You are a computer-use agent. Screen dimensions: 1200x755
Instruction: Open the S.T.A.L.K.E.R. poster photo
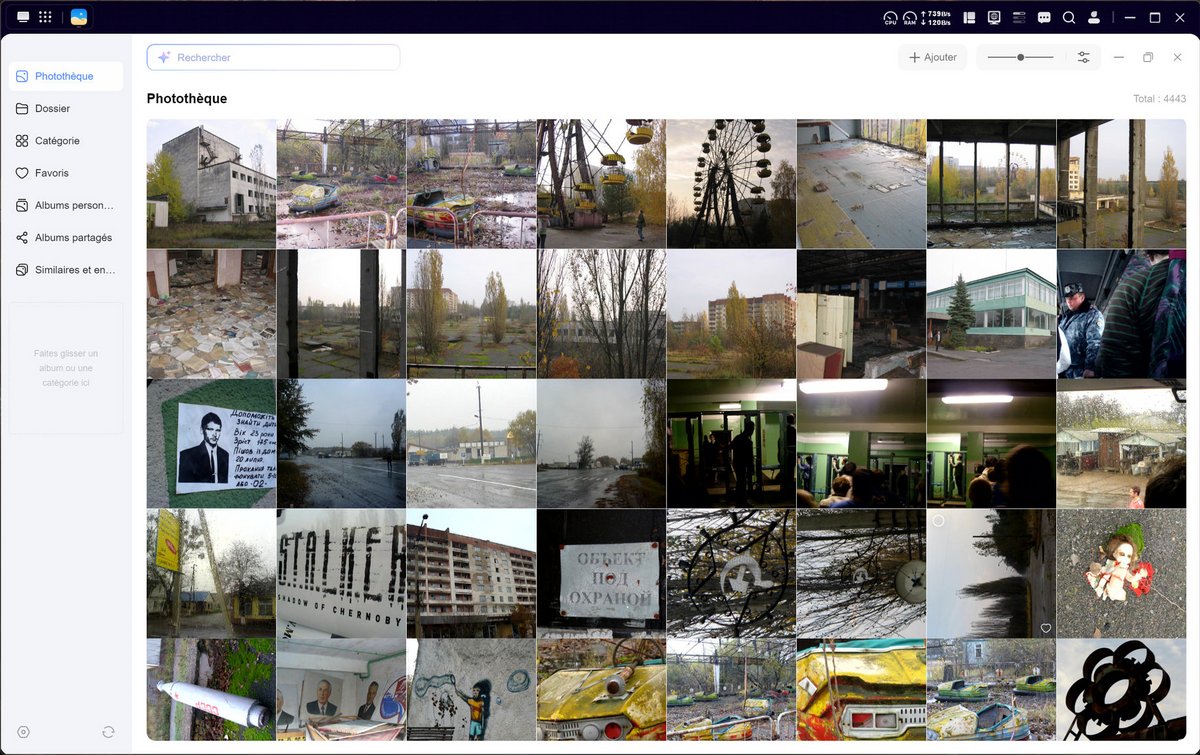(341, 574)
